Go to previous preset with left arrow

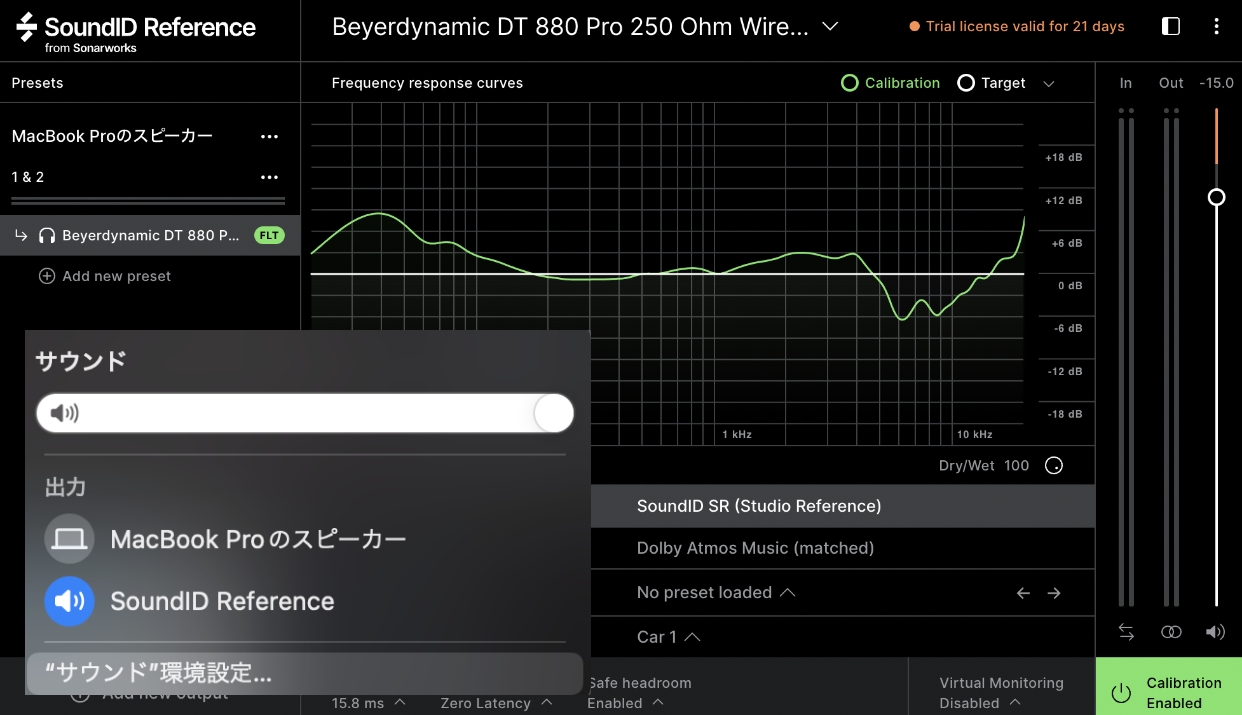pyautogui.click(x=1023, y=593)
